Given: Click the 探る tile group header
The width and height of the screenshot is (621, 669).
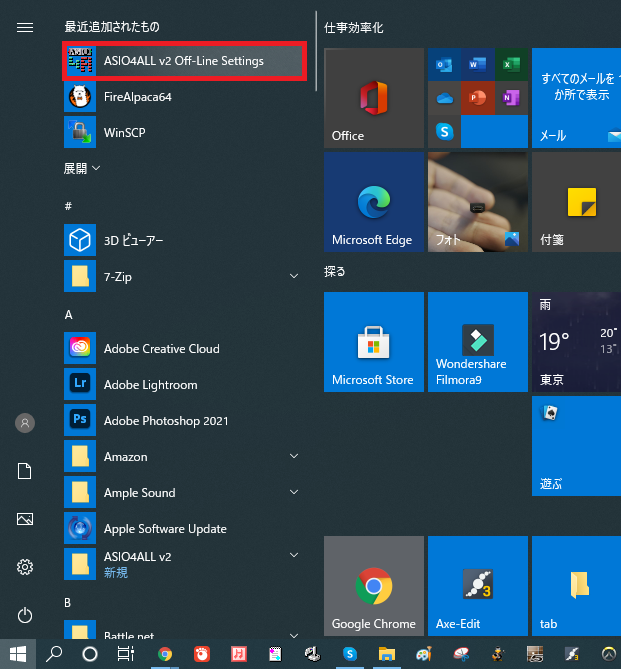Looking at the screenshot, I should click(334, 271).
